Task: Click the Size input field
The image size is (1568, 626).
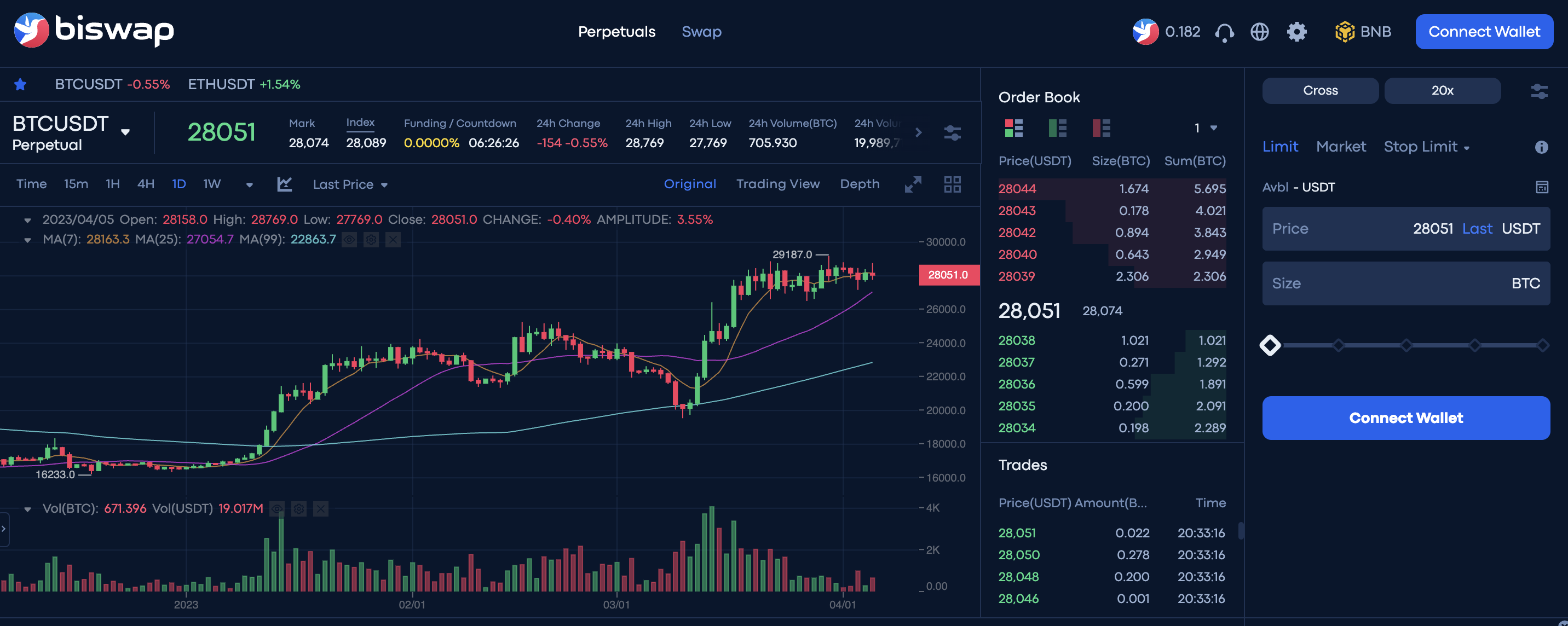Action: 1405,283
